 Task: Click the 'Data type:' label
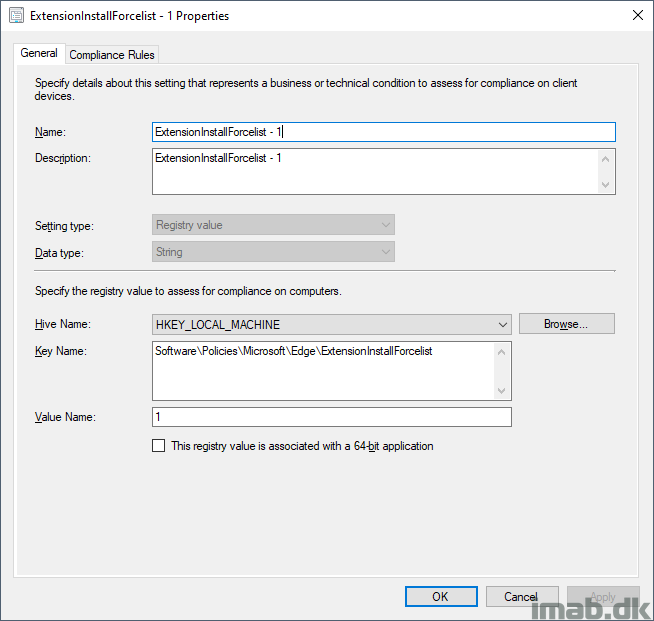[59, 253]
